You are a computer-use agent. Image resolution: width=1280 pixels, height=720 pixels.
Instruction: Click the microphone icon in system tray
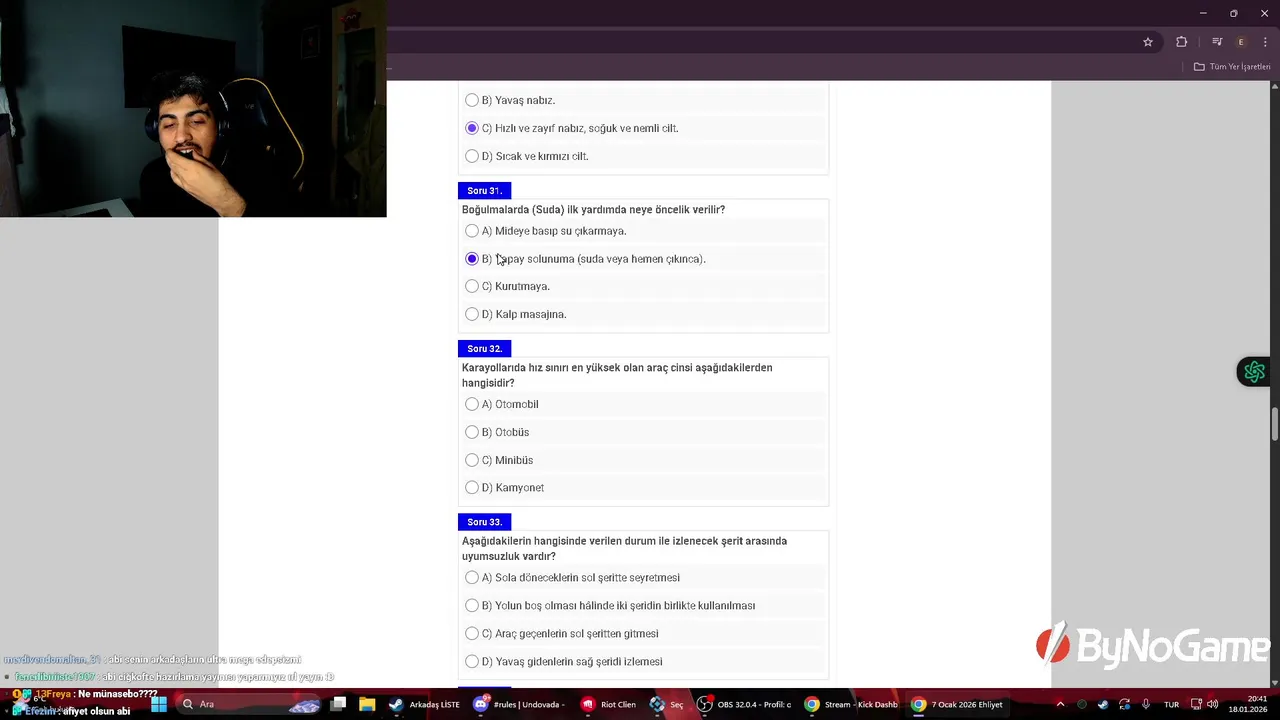[1146, 704]
